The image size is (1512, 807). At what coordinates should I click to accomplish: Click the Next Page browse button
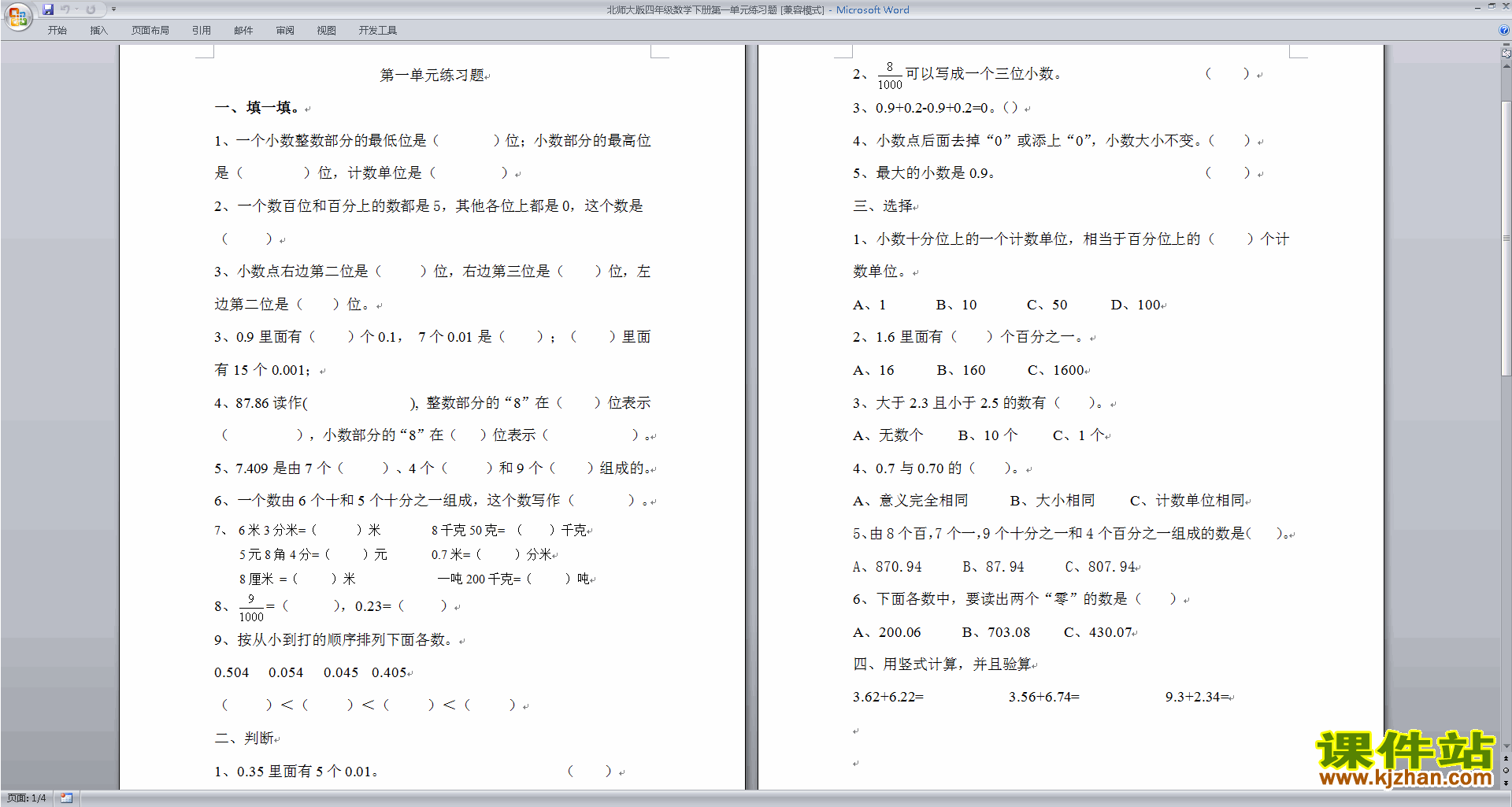(x=1506, y=783)
